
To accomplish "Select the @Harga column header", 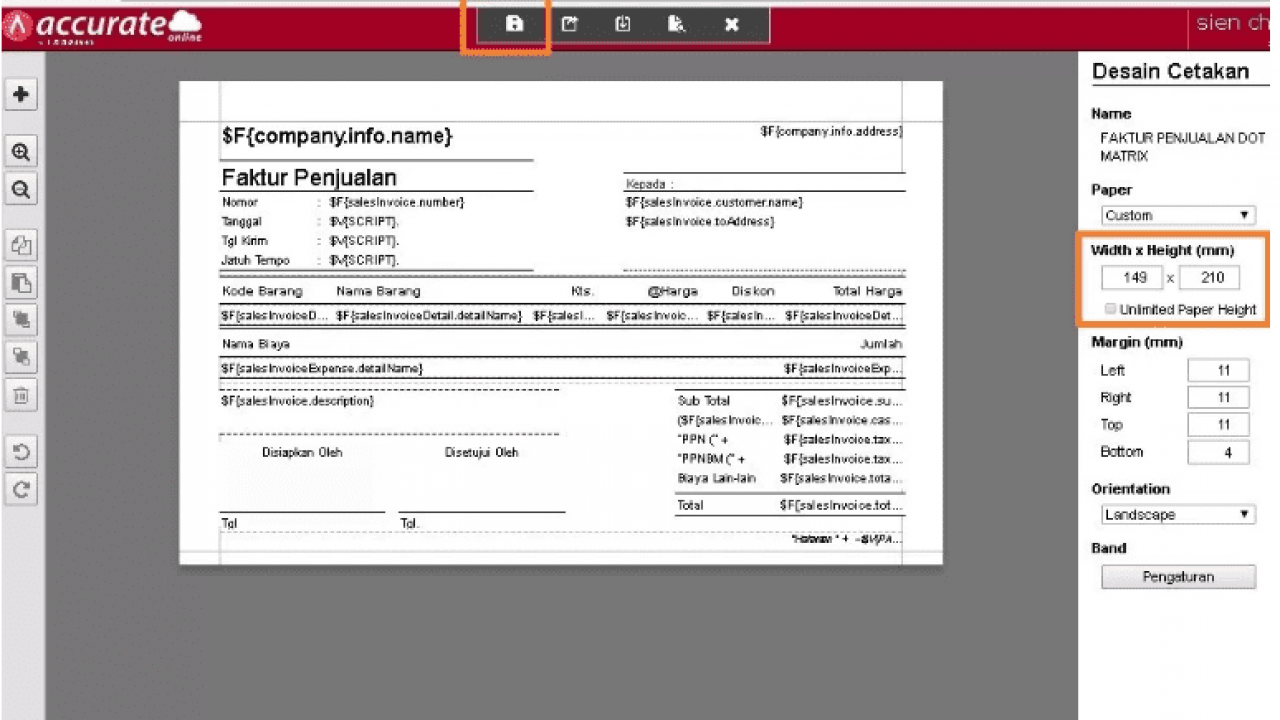I will [672, 291].
